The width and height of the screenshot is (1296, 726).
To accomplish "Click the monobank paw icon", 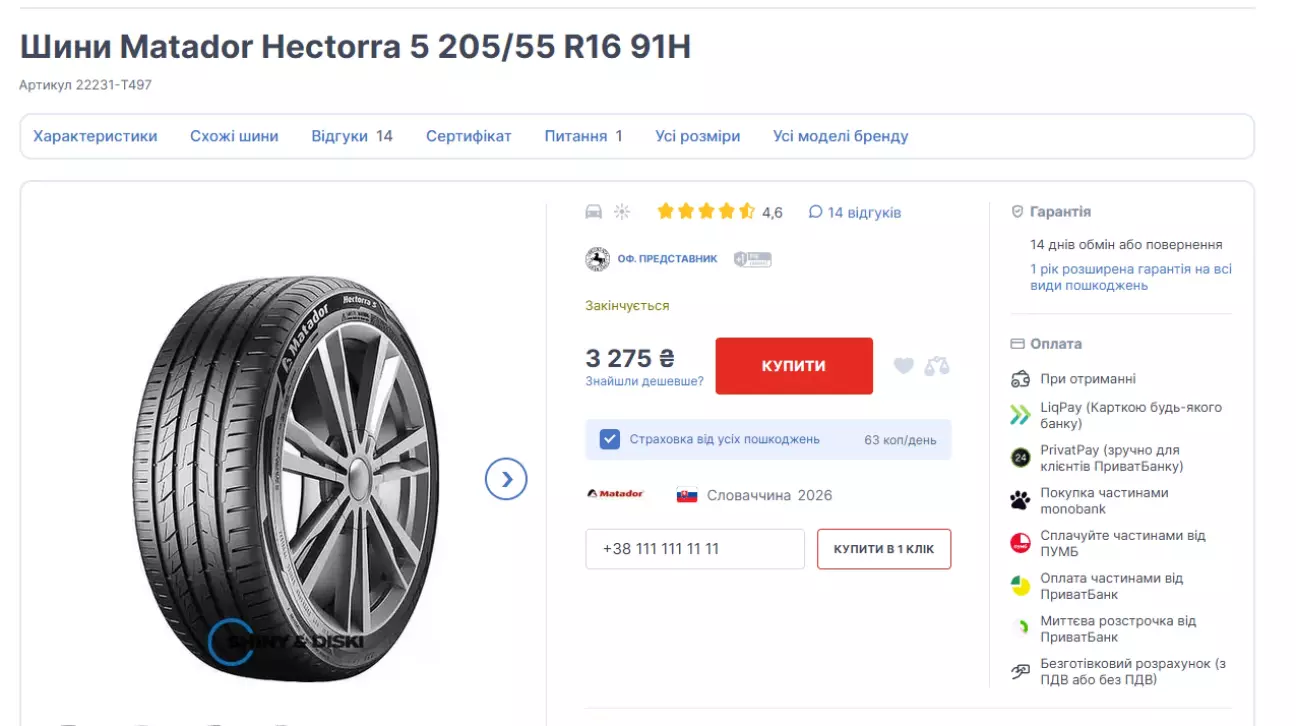I will coord(1020,500).
